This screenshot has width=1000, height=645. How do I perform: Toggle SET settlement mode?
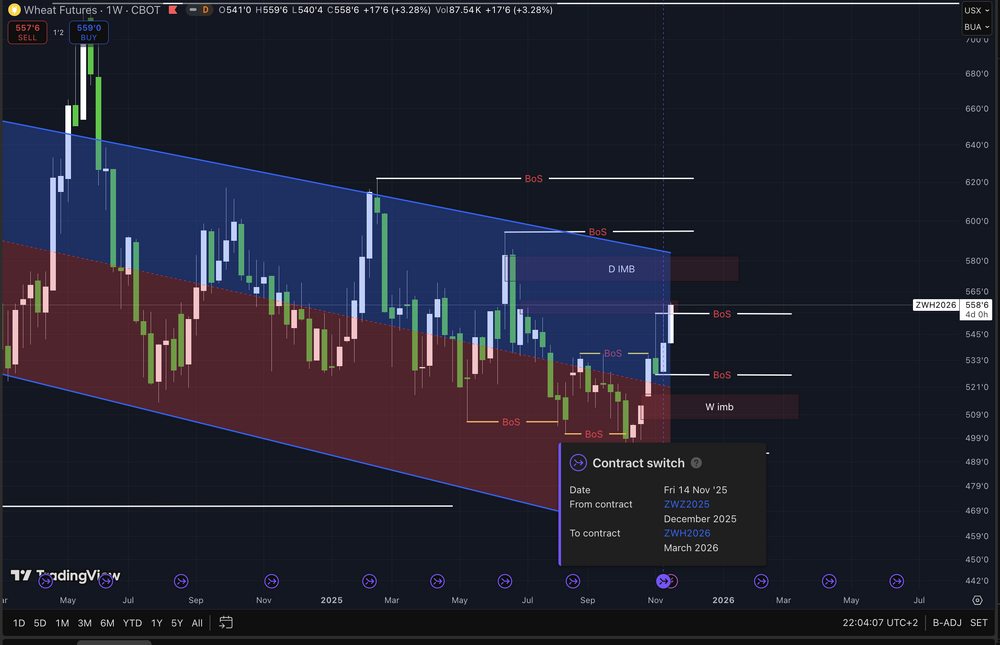tap(979, 623)
